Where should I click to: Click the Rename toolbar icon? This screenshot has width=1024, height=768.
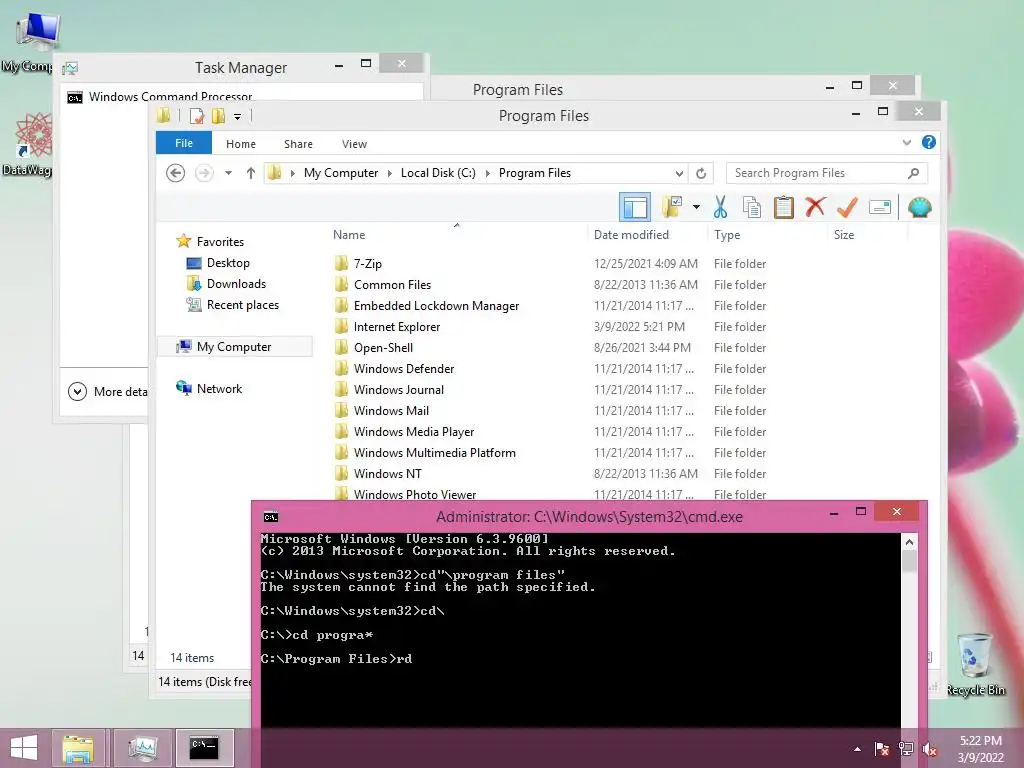tap(880, 208)
